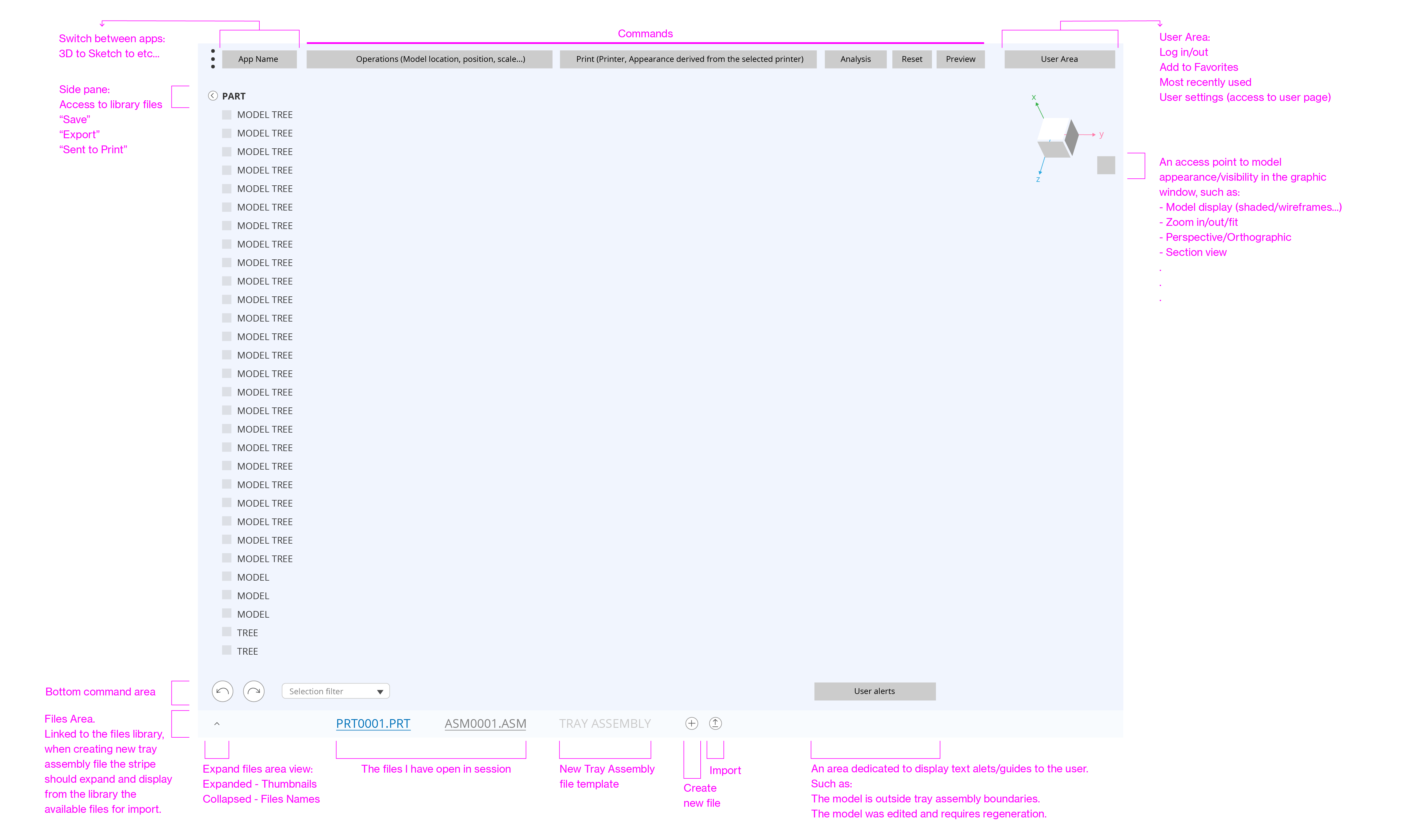Create a new file with the plus icon

point(692,723)
